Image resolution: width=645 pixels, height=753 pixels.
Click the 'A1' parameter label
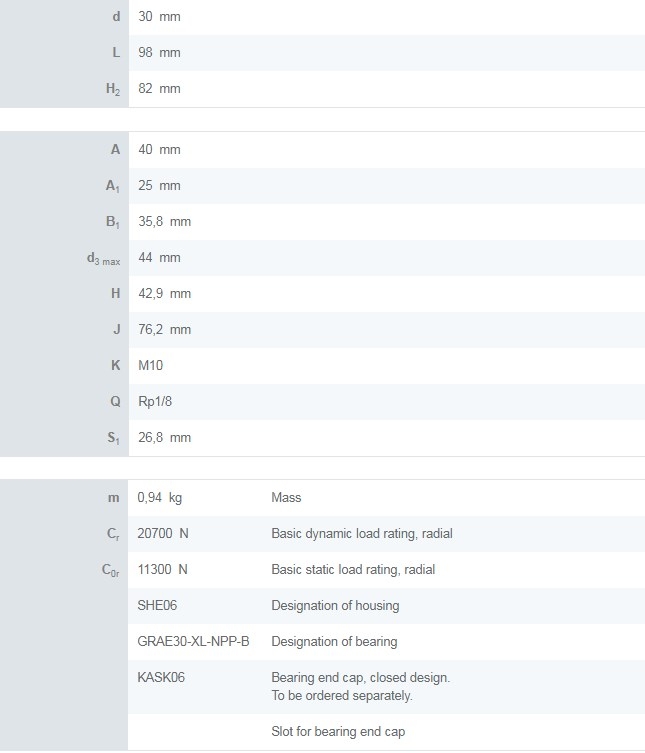(113, 186)
